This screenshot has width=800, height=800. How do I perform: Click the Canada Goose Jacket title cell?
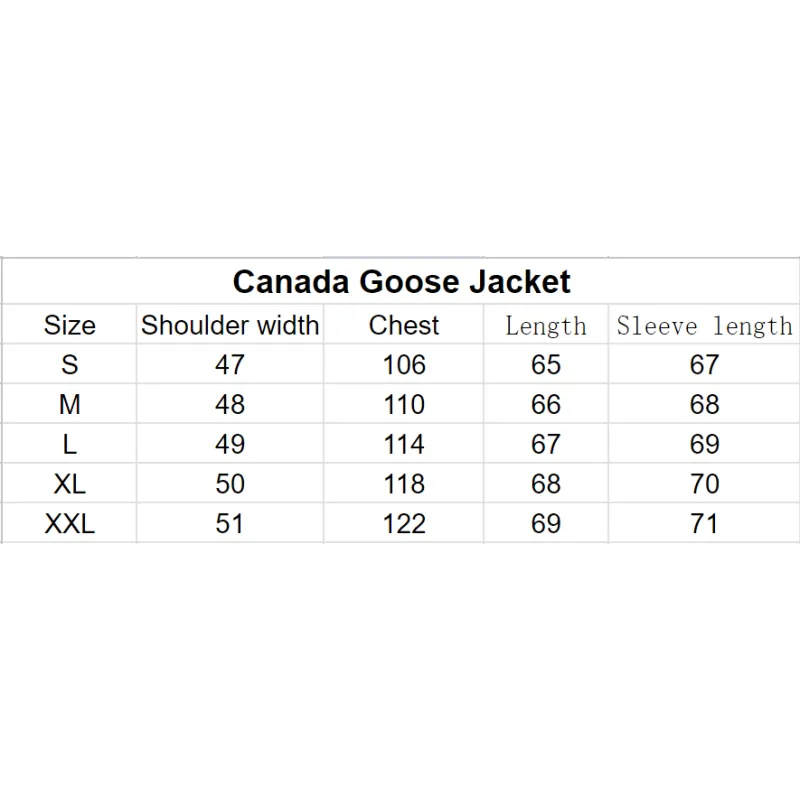tap(401, 281)
